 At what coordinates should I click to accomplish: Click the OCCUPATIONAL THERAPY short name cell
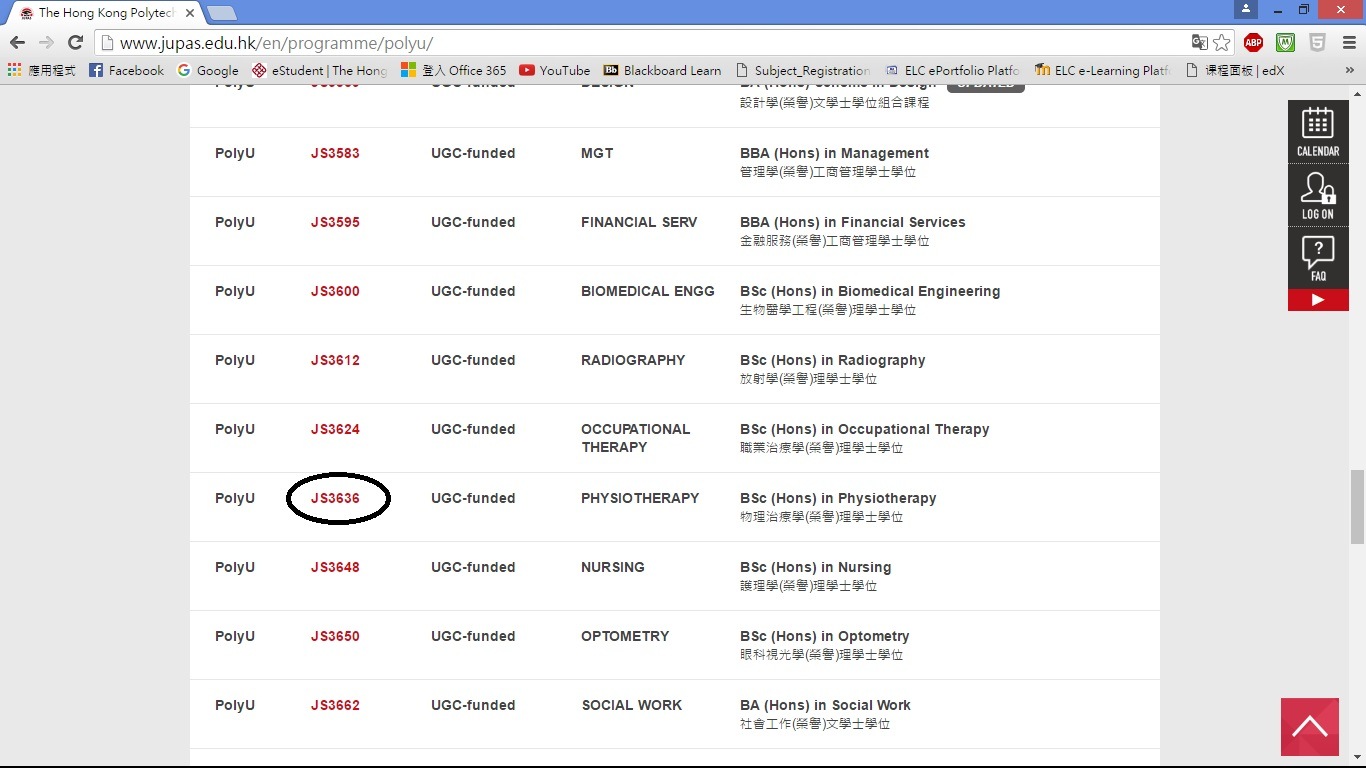(x=636, y=438)
